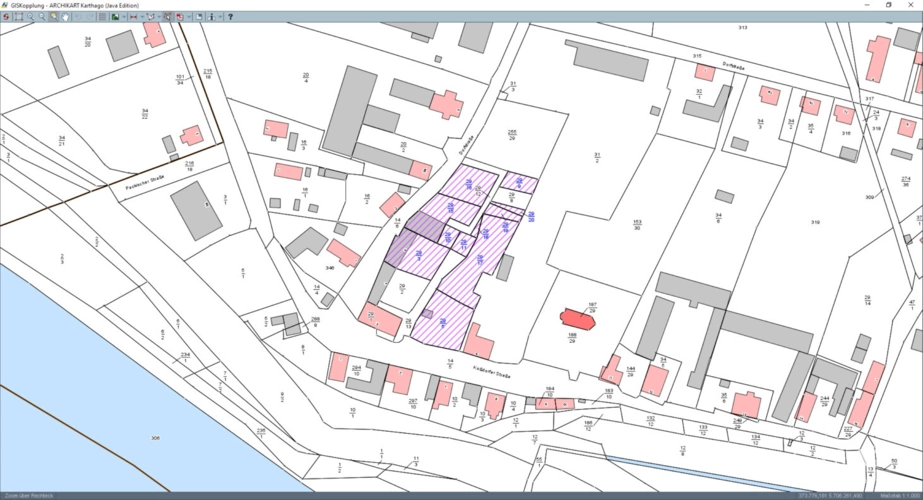The height and width of the screenshot is (500, 923).
Task: Toggle the object selection cursor tool
Action: (167, 17)
